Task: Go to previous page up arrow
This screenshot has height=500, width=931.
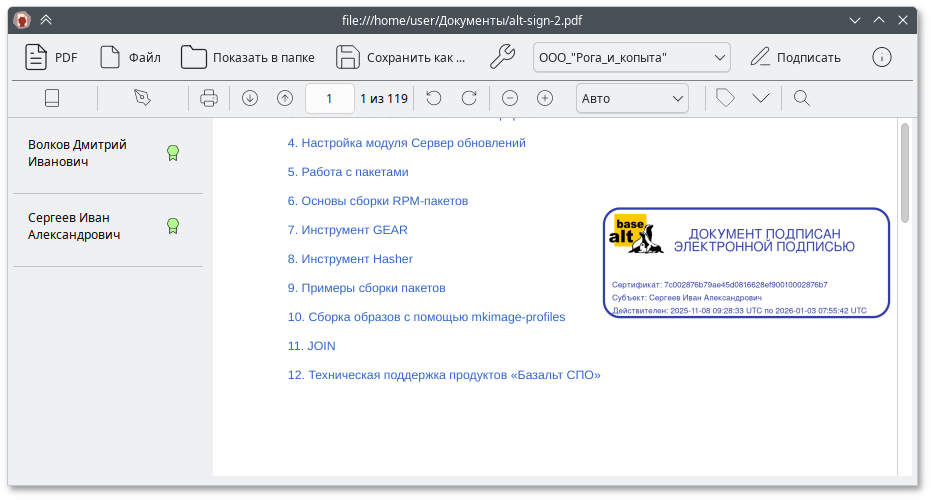Action: pos(285,98)
